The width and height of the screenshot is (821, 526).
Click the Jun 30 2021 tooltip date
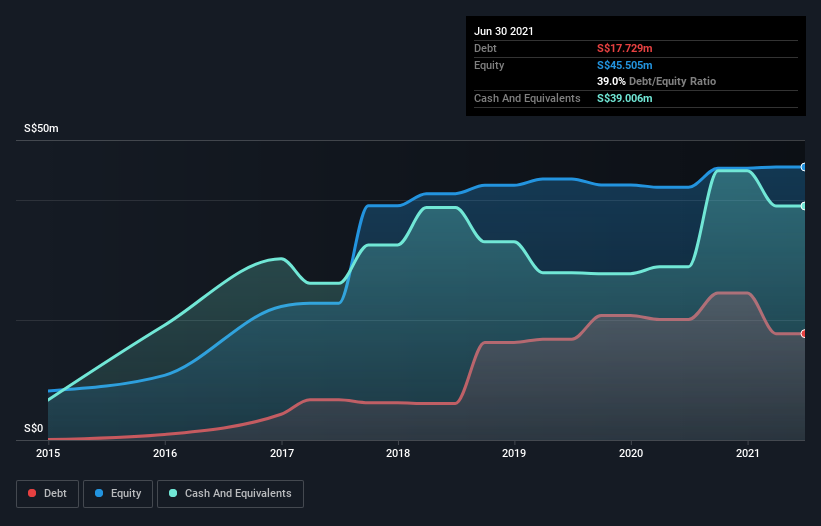tap(504, 31)
